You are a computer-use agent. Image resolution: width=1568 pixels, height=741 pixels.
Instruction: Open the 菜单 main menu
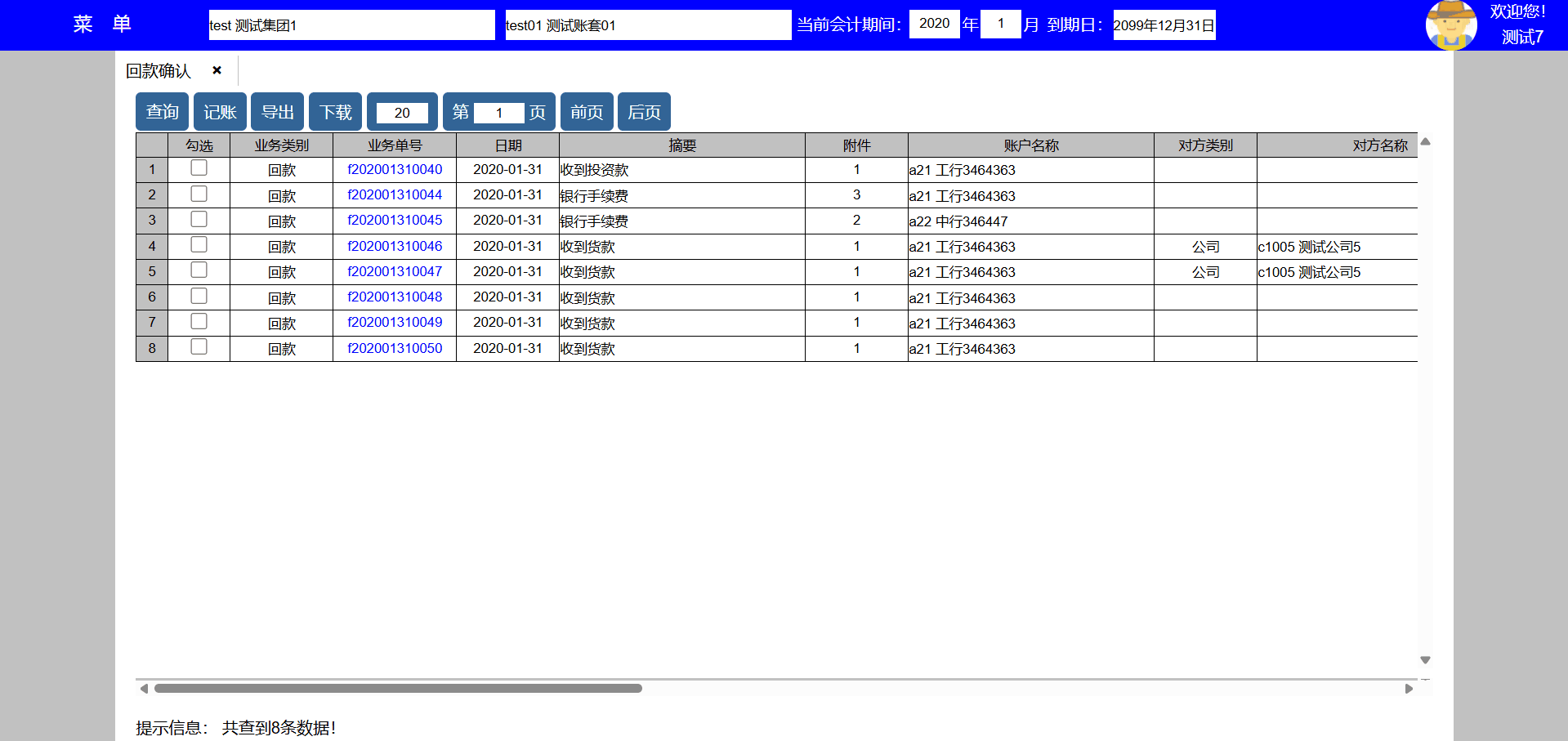pyautogui.click(x=102, y=25)
